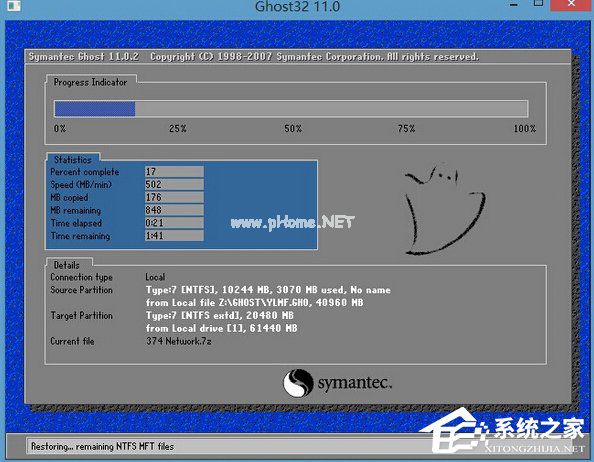Click the symantec wordmark text
594x462 pixels.
355,383
